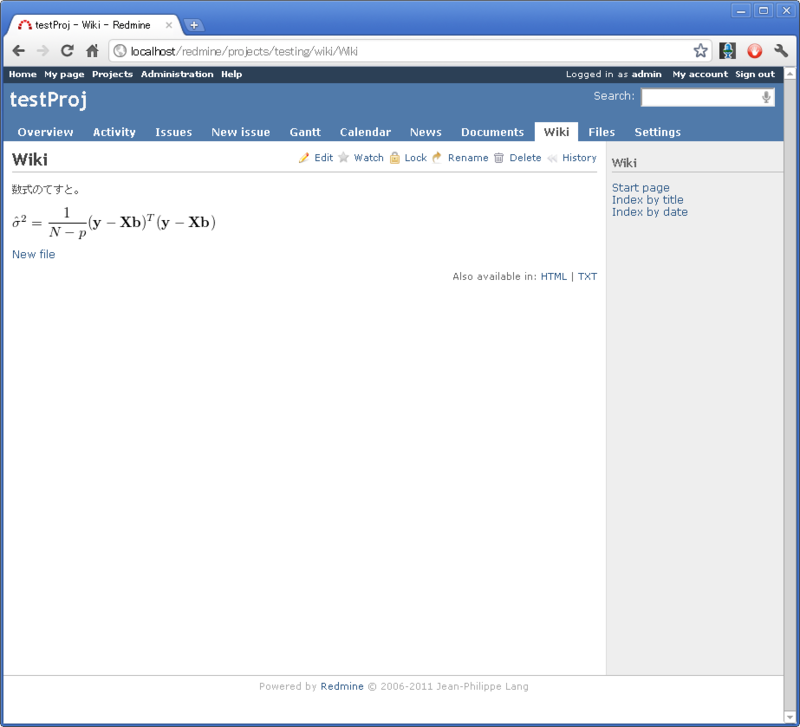Screen dimensions: 800x727
Task: Click the History link text
Action: point(579,158)
